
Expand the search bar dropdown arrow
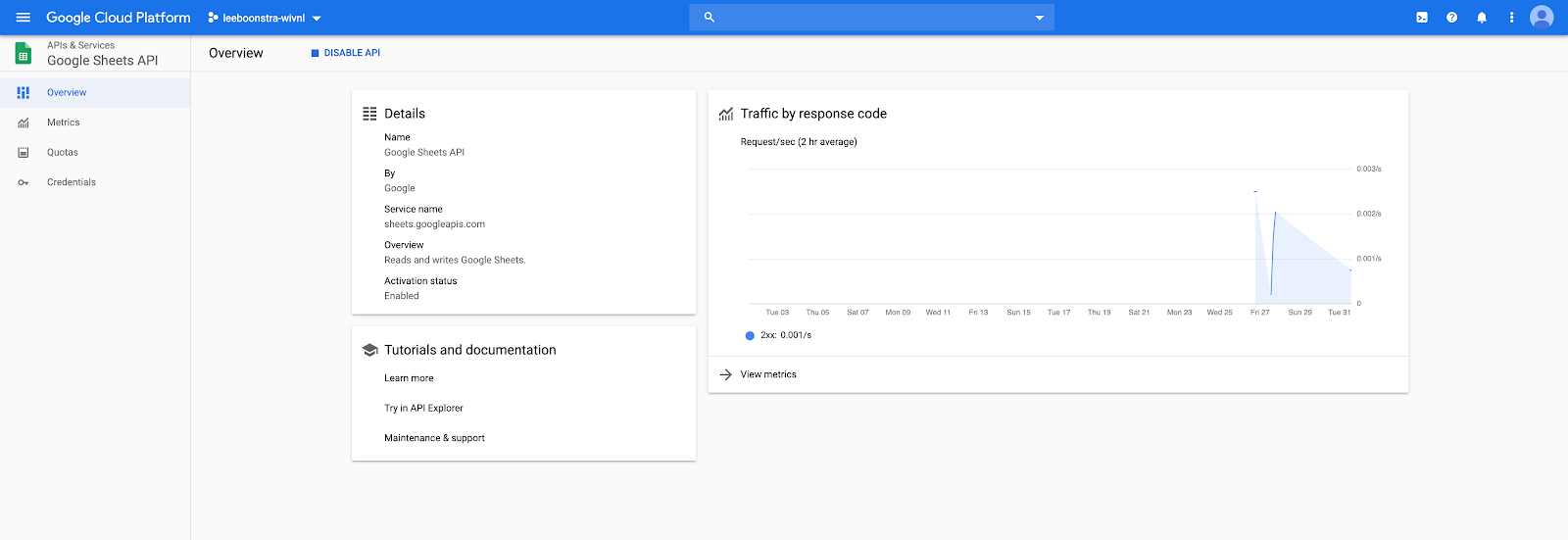pos(1039,18)
